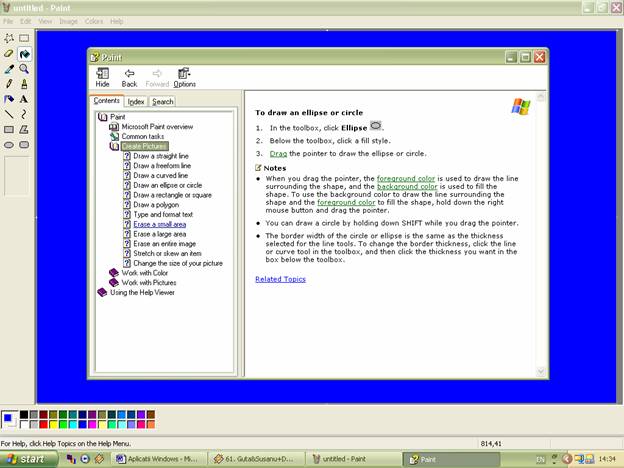Pick the bright red color swatch
Image resolution: width=624 pixels, height=468 pixels.
click(x=43, y=424)
